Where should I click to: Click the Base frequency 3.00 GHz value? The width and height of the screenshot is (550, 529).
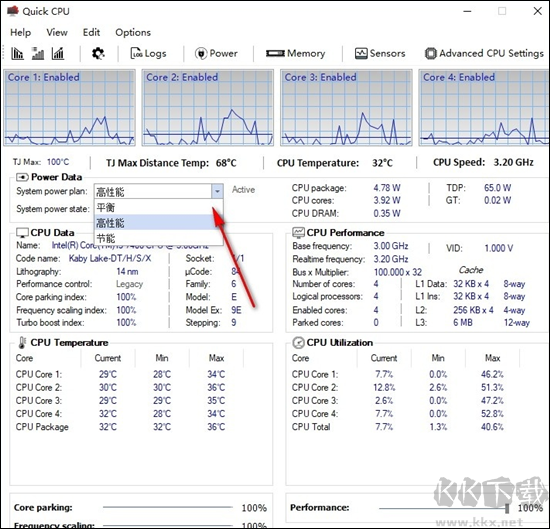[391, 246]
